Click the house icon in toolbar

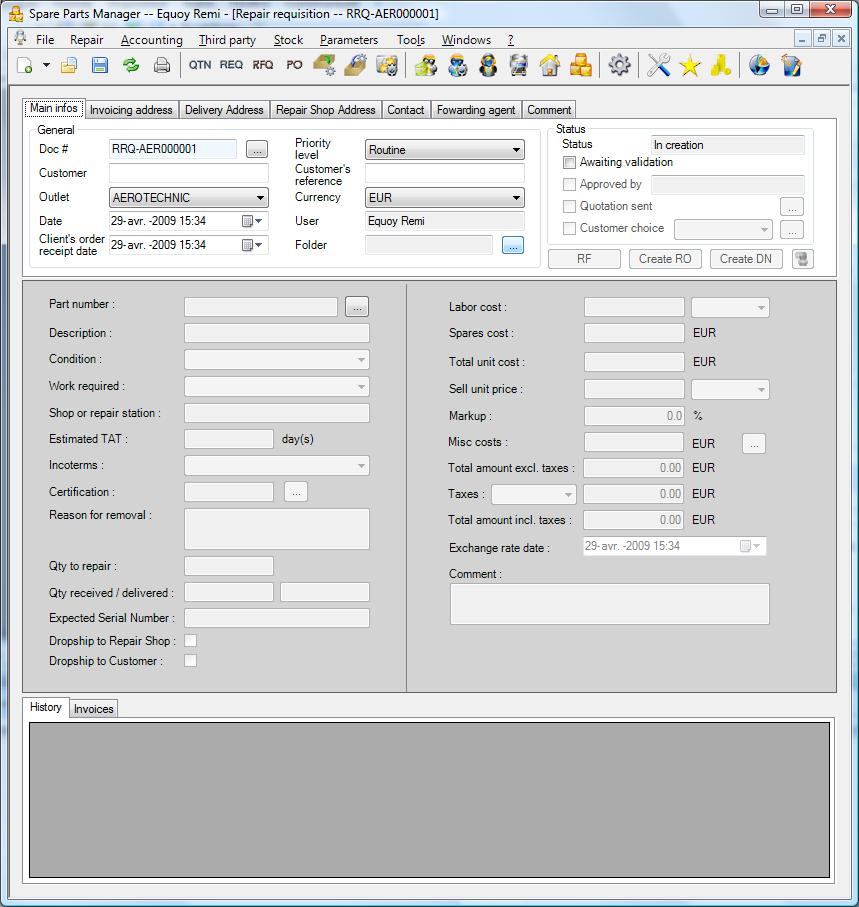click(550, 65)
